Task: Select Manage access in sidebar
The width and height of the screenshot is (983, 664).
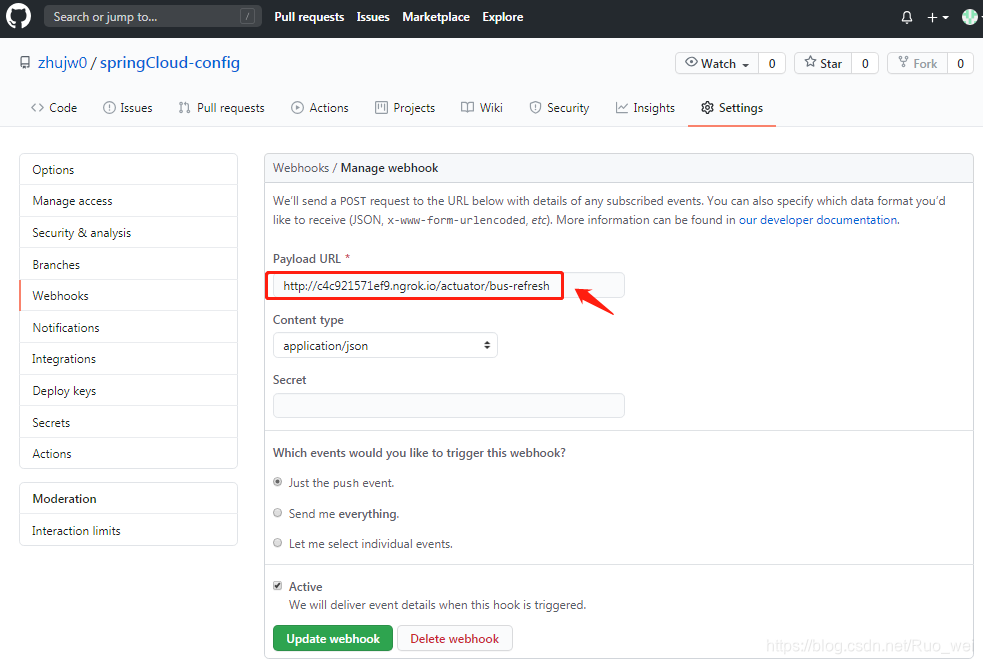Action: point(129,201)
